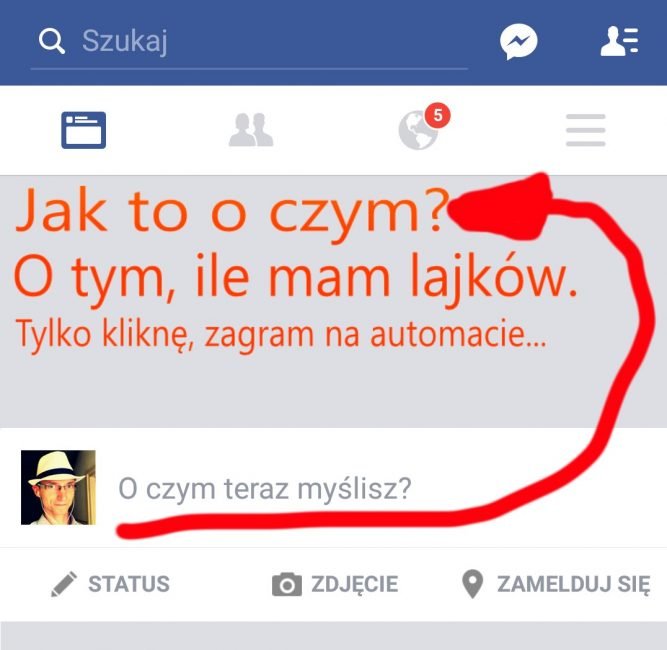This screenshot has width=667, height=650.
Task: Switch to the News Feed tab
Action: click(83, 130)
